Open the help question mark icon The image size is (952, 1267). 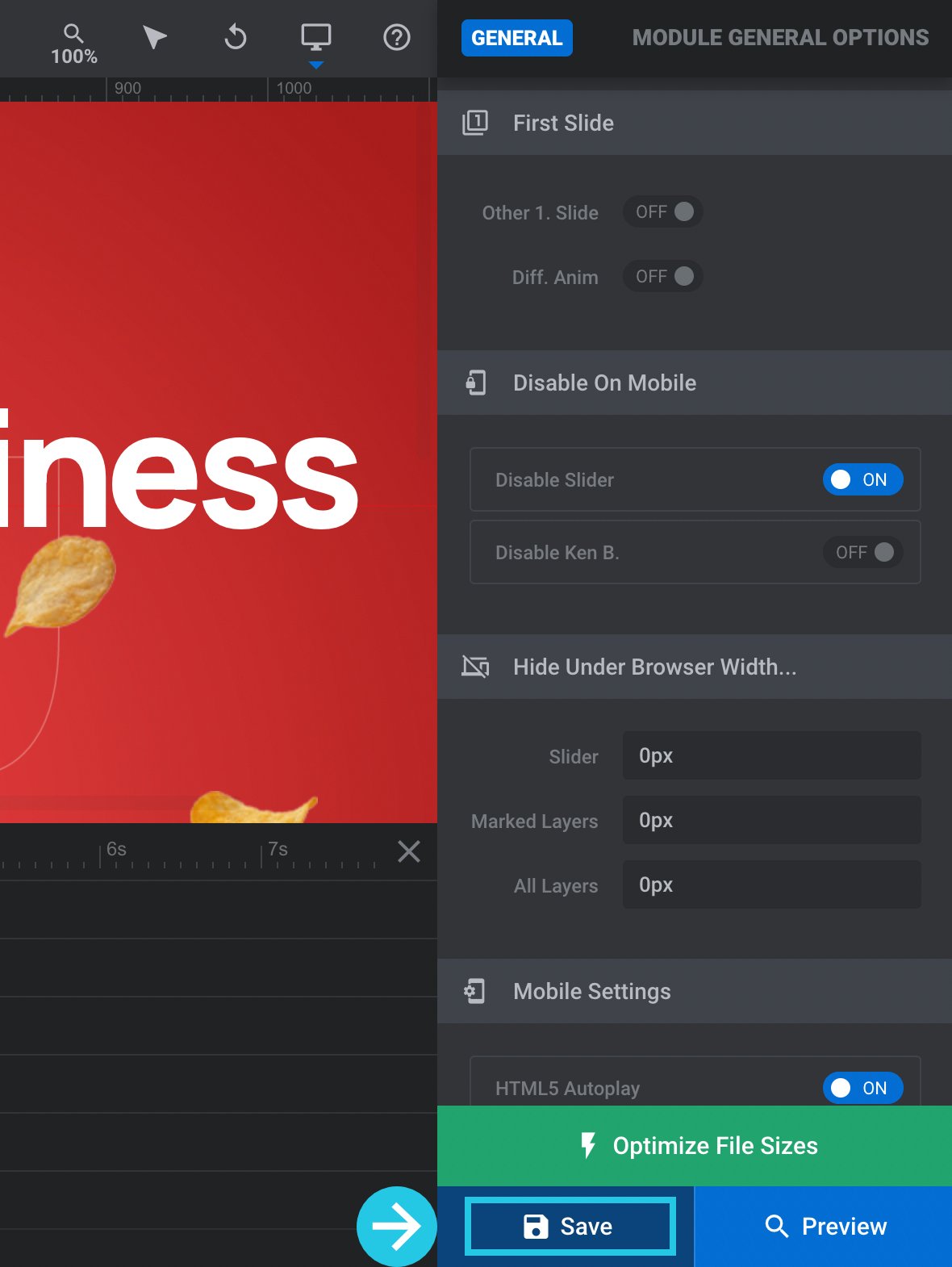[396, 37]
